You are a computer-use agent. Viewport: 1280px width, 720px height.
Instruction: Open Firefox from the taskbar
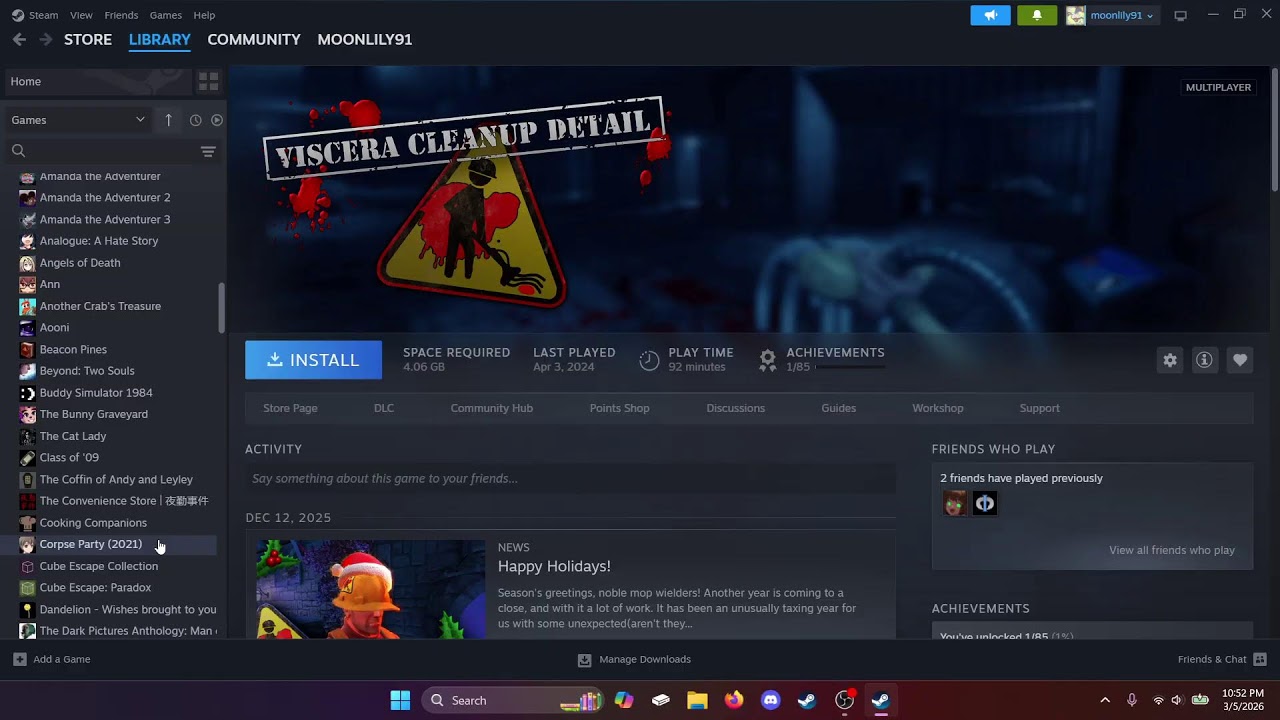pos(734,700)
